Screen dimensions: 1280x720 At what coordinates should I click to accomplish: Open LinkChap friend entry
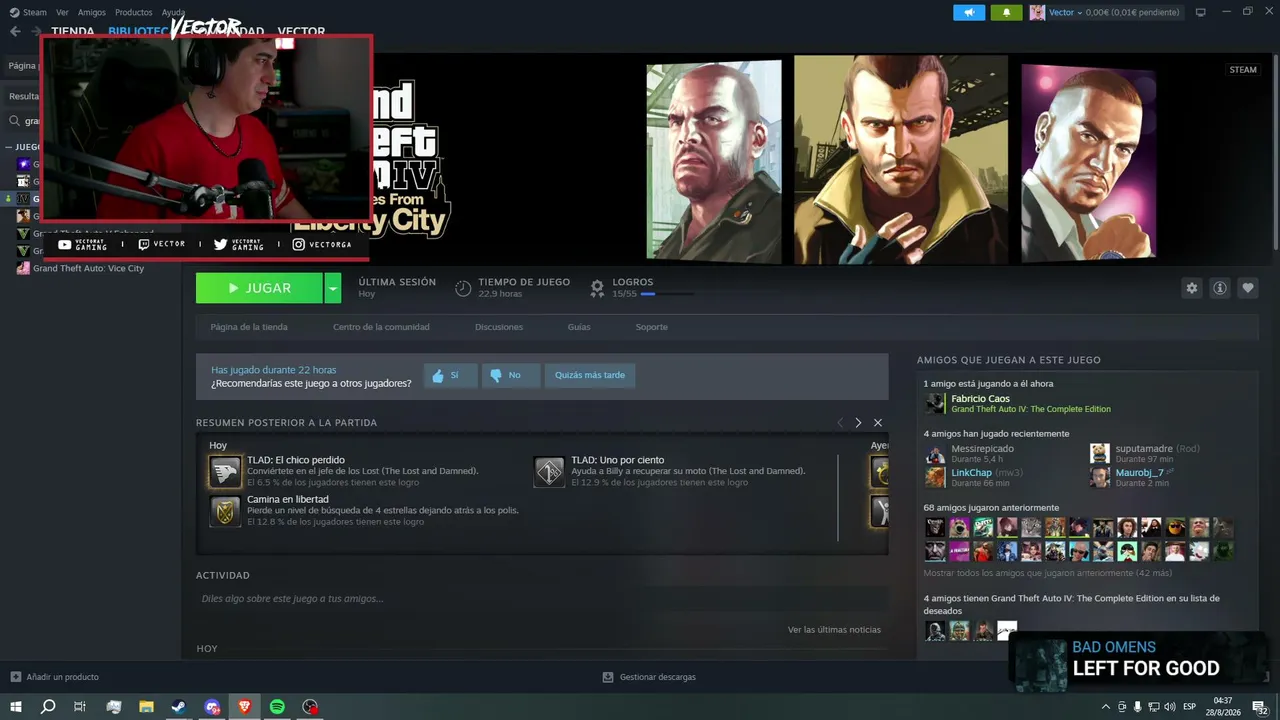coord(971,473)
